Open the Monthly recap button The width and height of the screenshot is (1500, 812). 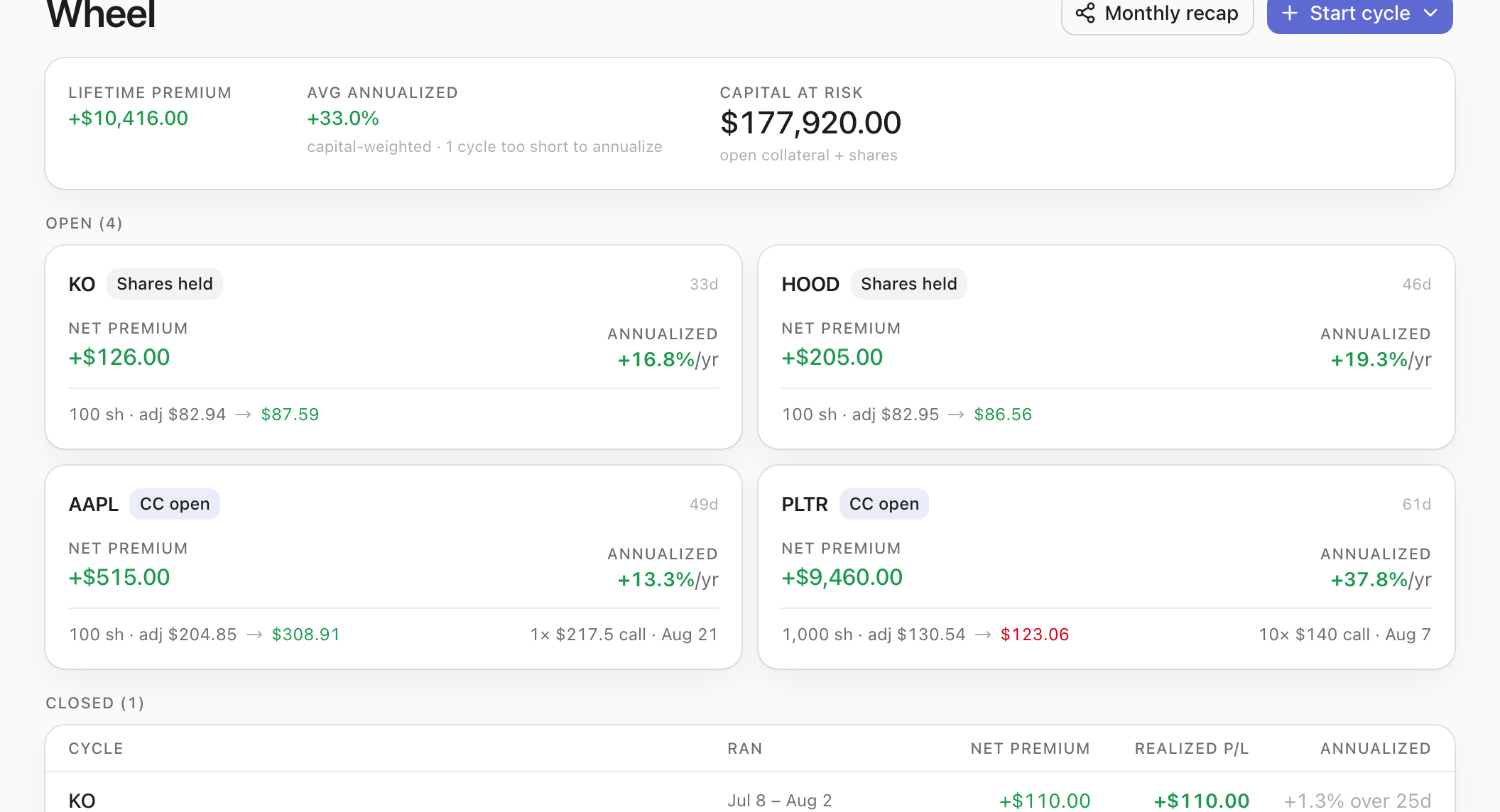click(x=1157, y=14)
